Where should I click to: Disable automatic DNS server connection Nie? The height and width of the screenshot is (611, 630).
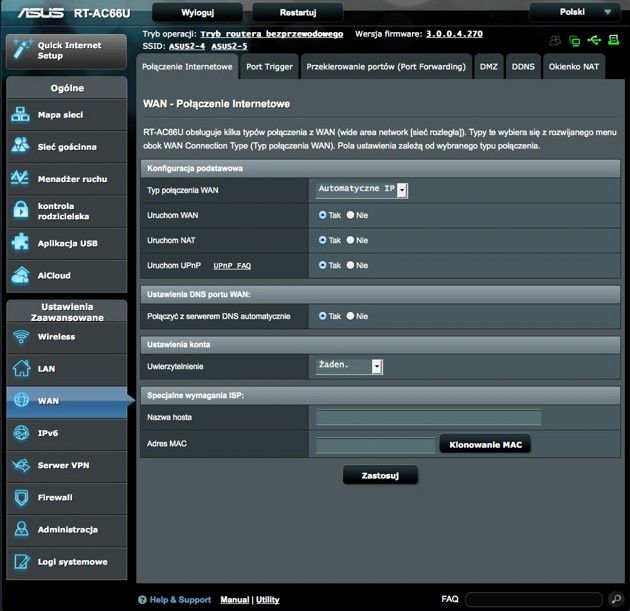coord(350,316)
